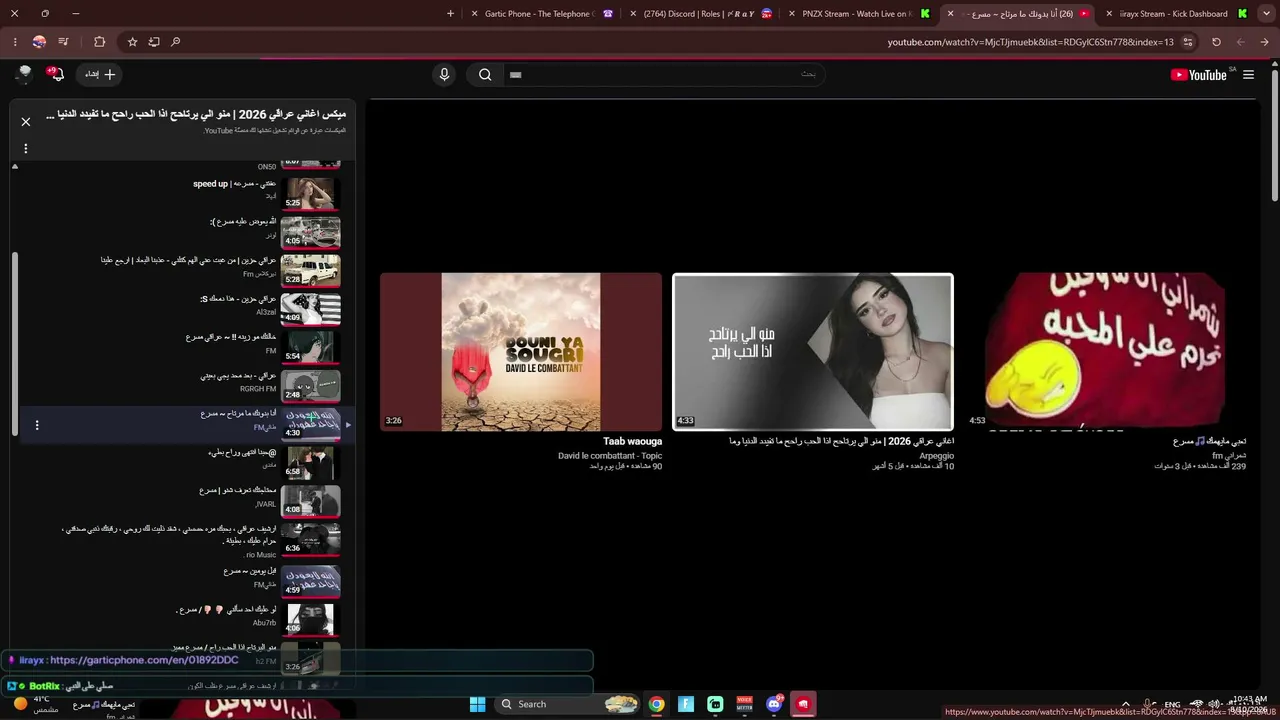Click the zoom magnifier icon in address bar

pos(176,42)
